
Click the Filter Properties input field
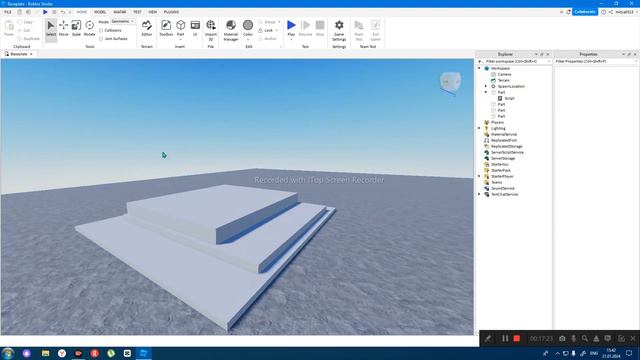(x=595, y=61)
